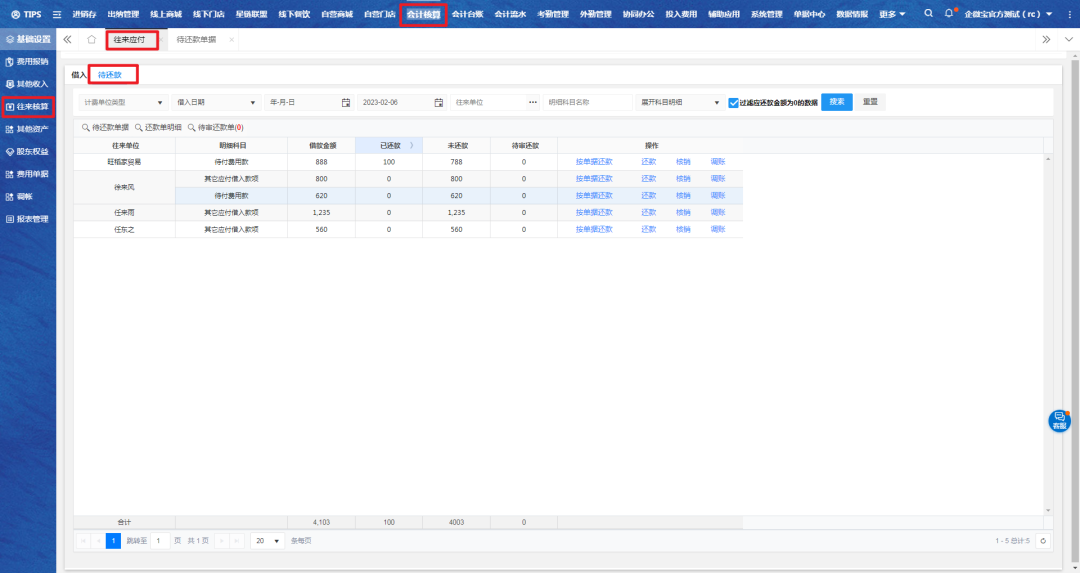Click ellipsis icon in 往来单位 field

[x=533, y=102]
